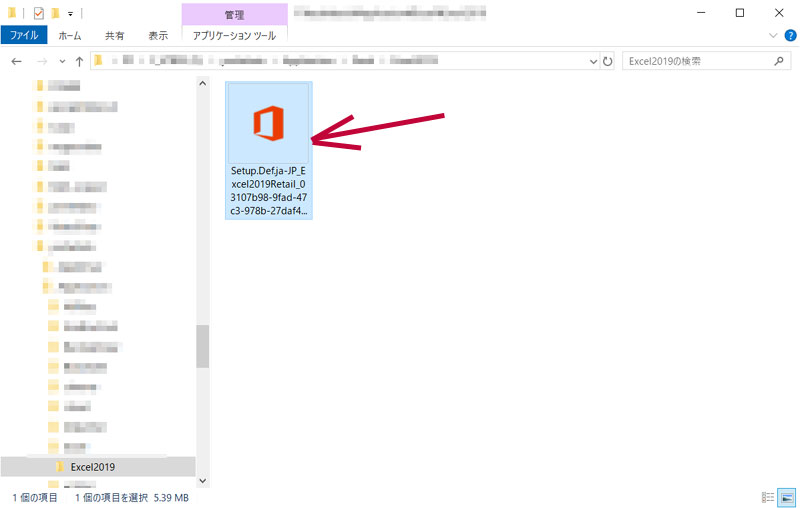Expand the ribbon with the chevron
Screen dimensions: 800x508
(773, 35)
